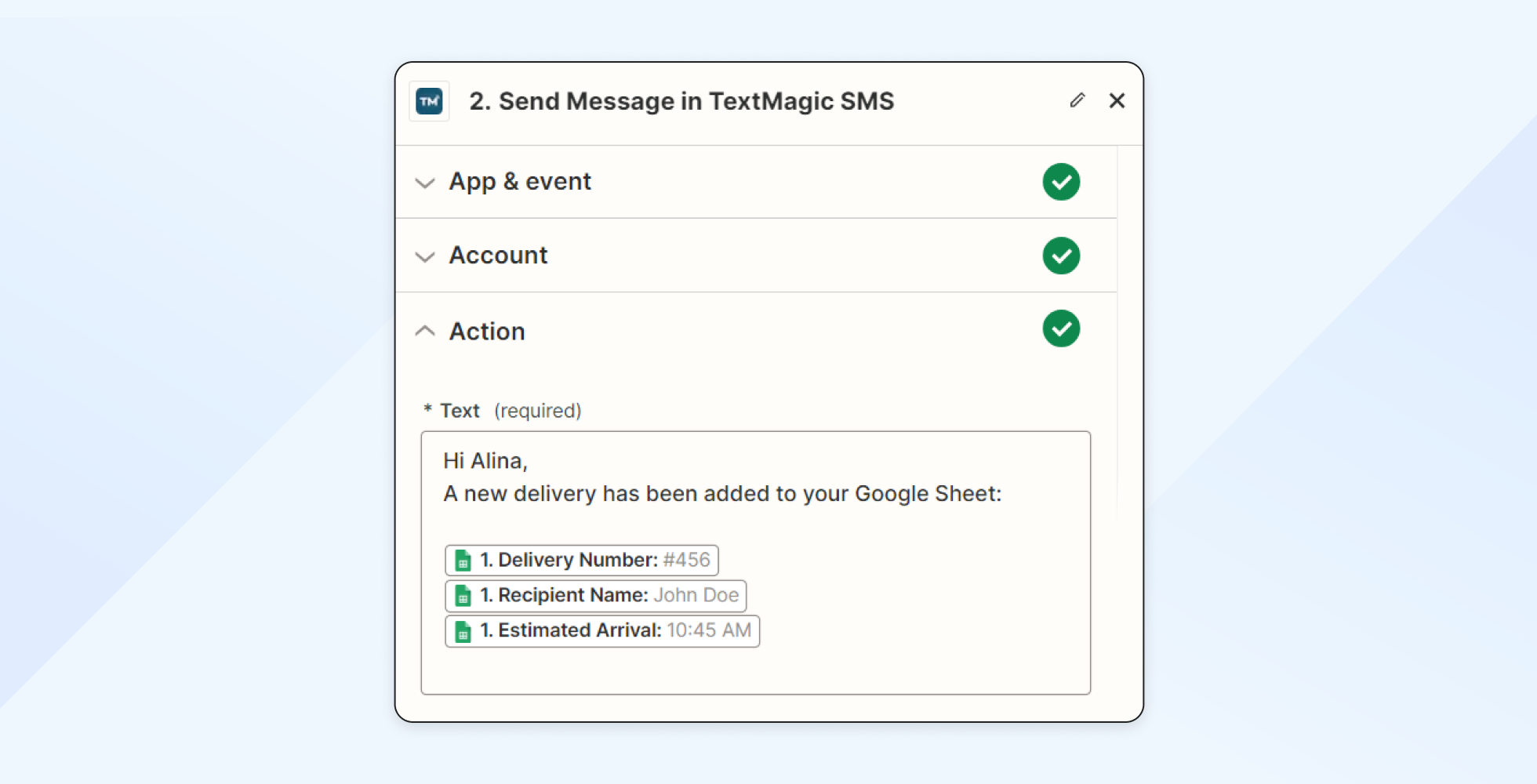Click empty area at bottom of Text input box
This screenshot has height=784, width=1537.
pyautogui.click(x=756, y=671)
